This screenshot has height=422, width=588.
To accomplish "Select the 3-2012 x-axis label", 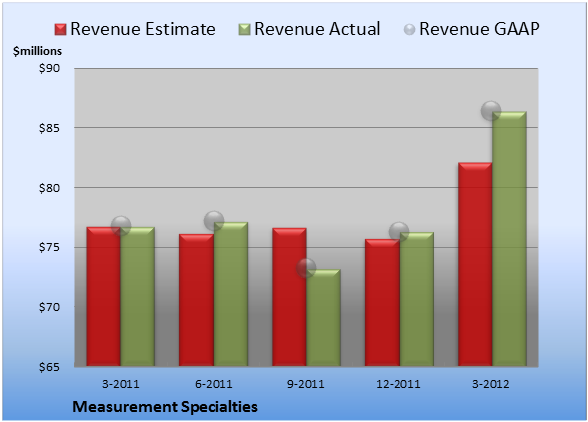I will [491, 384].
